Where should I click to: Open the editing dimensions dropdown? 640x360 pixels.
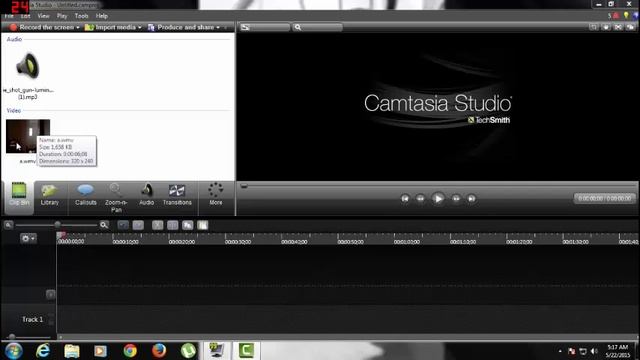(x=264, y=27)
